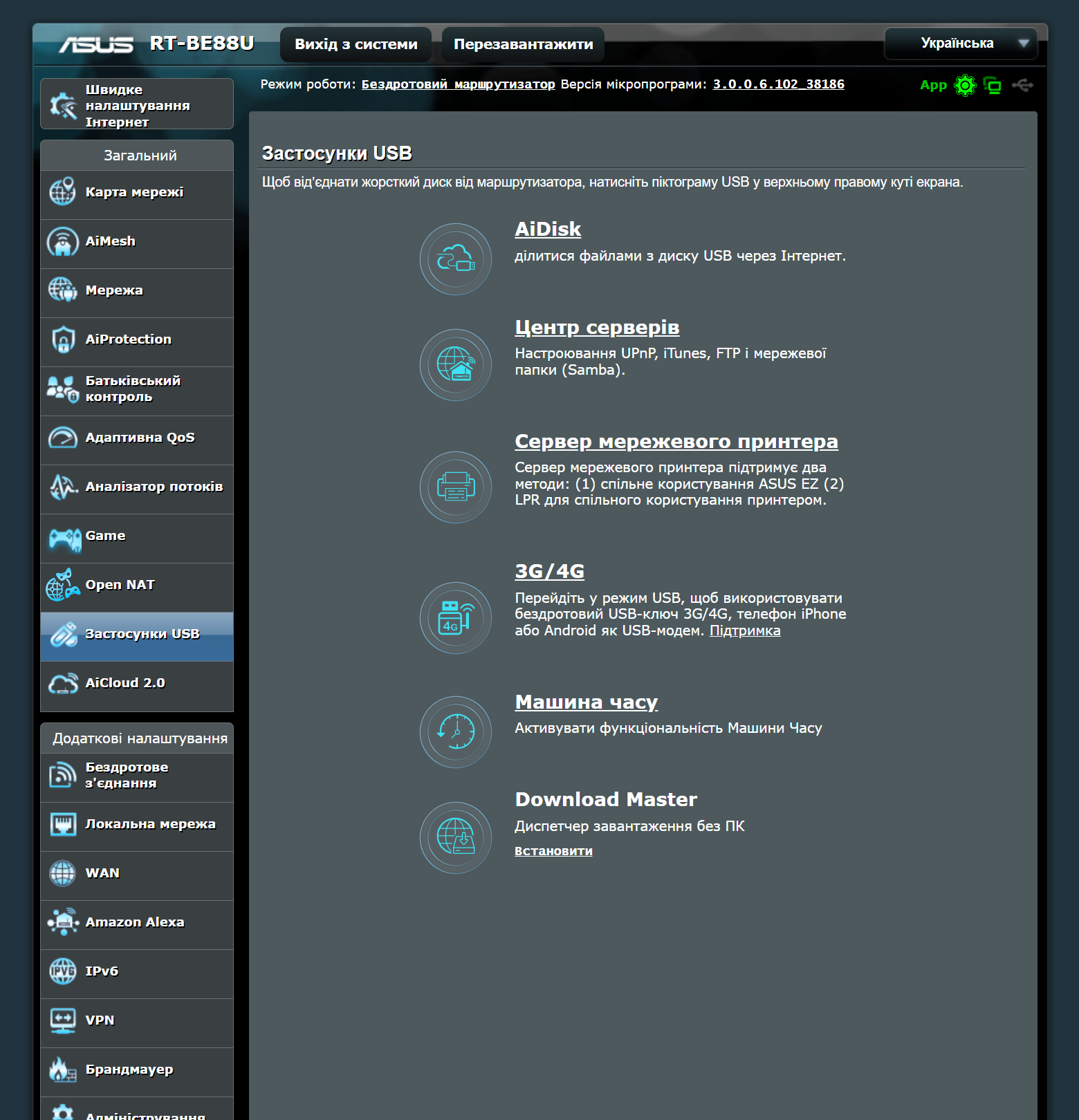Click Перезавантажити button
The width and height of the screenshot is (1079, 1120).
(x=524, y=44)
